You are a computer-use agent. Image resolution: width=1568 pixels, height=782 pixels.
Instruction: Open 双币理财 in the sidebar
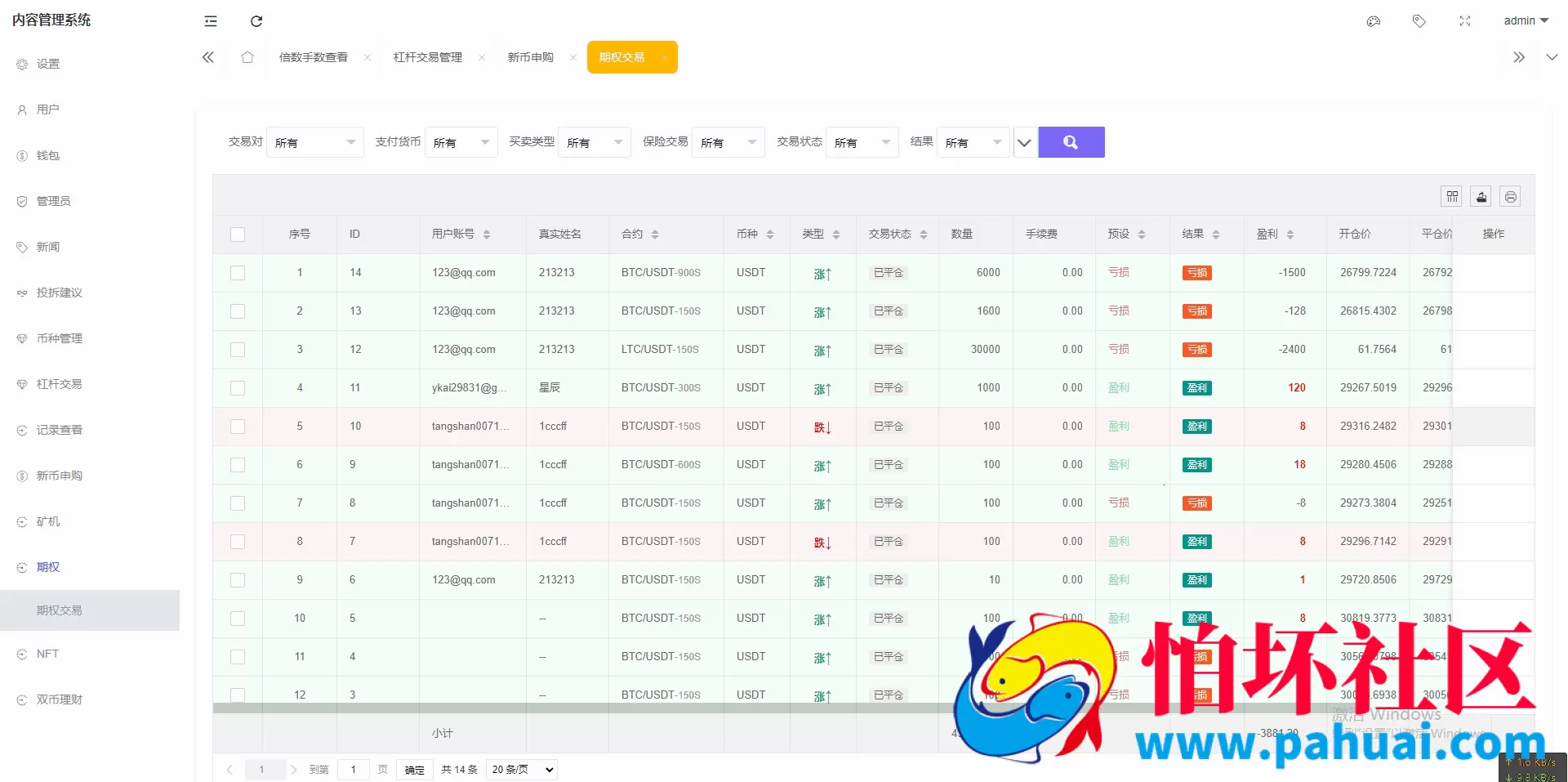[90, 699]
